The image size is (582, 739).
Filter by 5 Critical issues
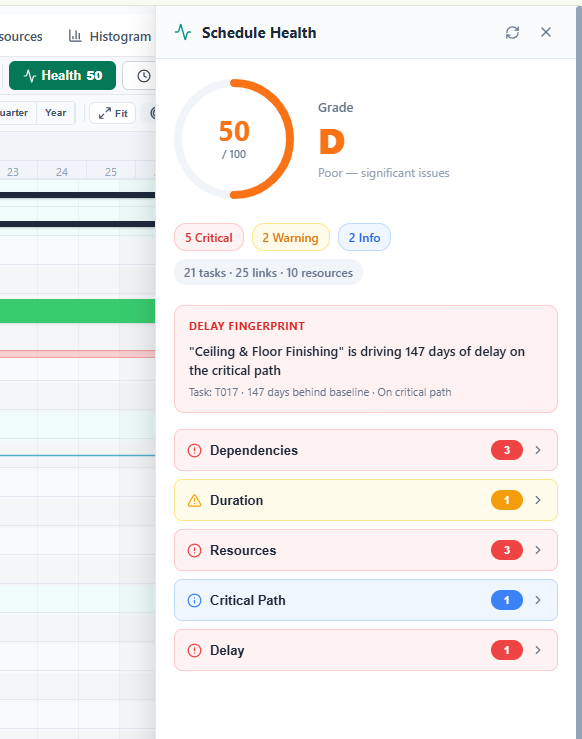(x=209, y=238)
